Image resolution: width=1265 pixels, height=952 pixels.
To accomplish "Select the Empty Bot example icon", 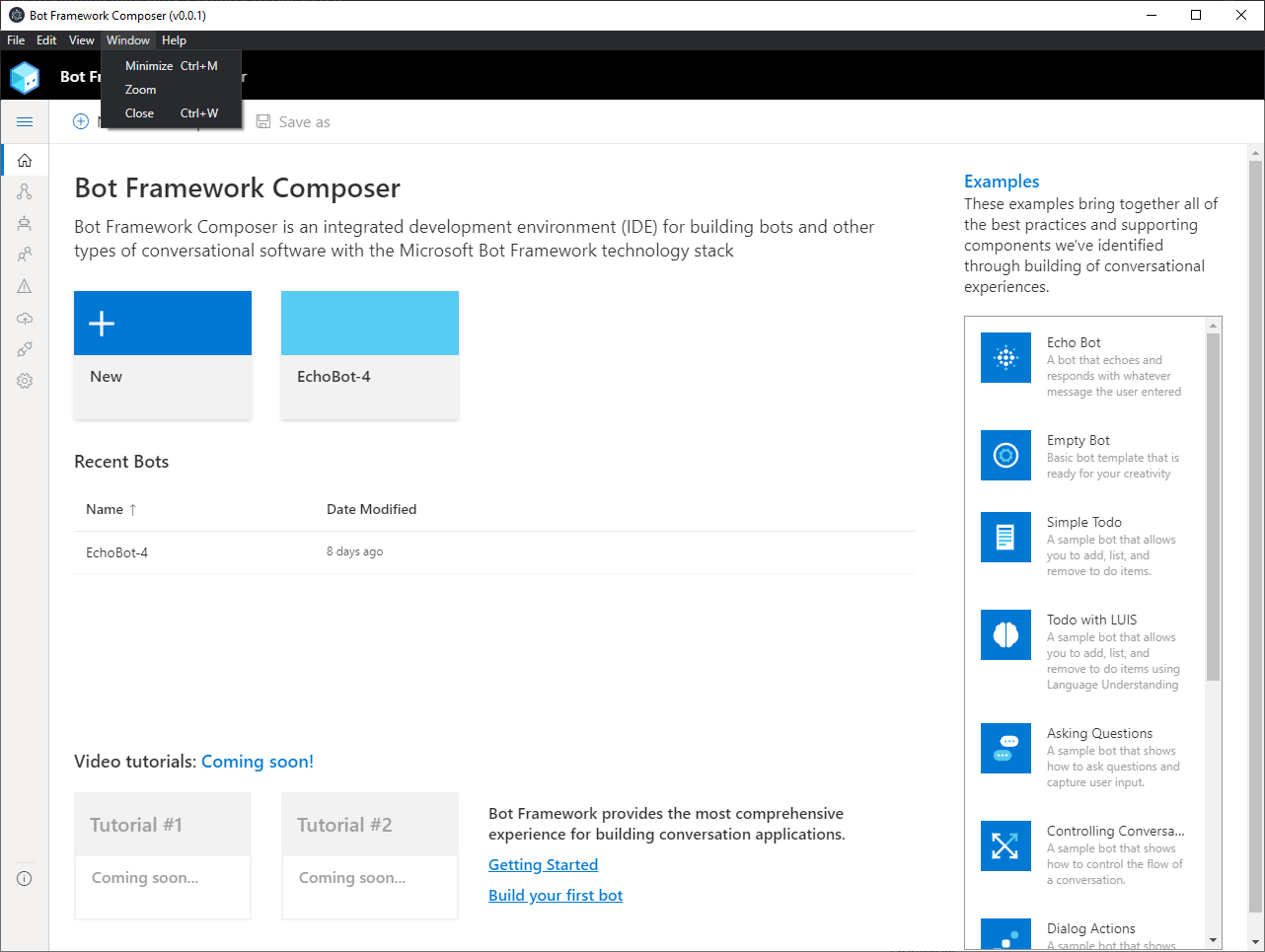I will tap(1005, 455).
